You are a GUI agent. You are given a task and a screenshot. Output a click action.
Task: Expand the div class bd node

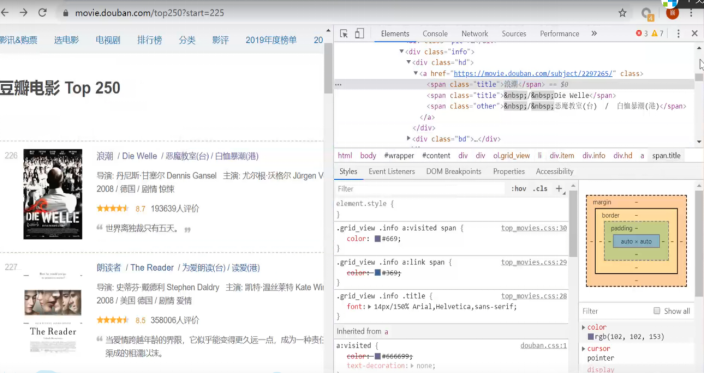click(x=409, y=139)
